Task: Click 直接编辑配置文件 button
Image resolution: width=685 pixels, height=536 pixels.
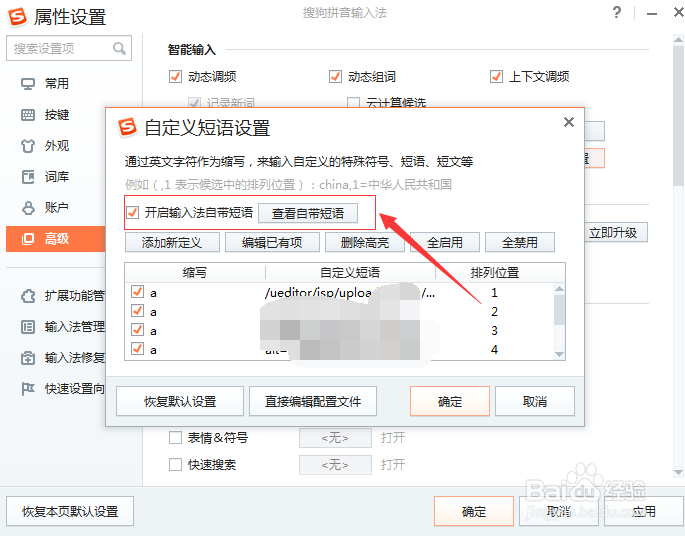Action: pos(313,401)
